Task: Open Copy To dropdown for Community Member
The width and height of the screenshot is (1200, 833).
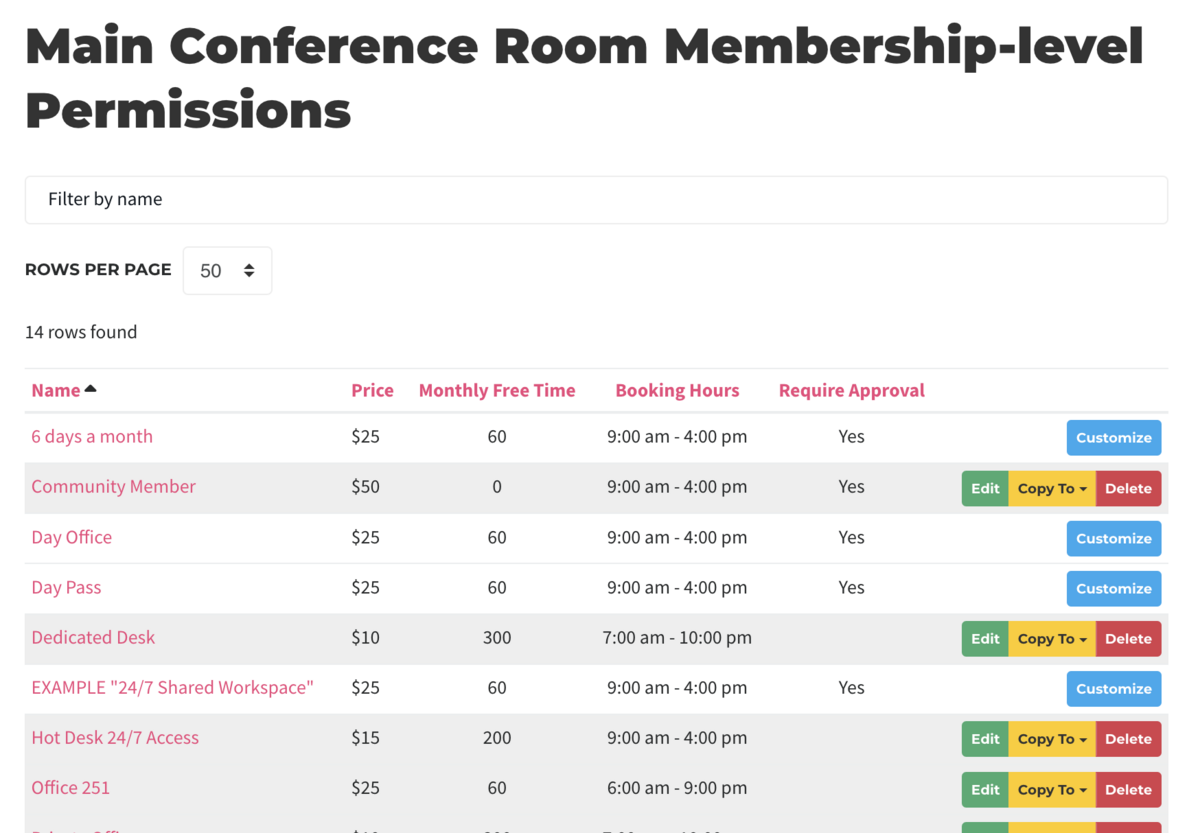Action: (1052, 489)
